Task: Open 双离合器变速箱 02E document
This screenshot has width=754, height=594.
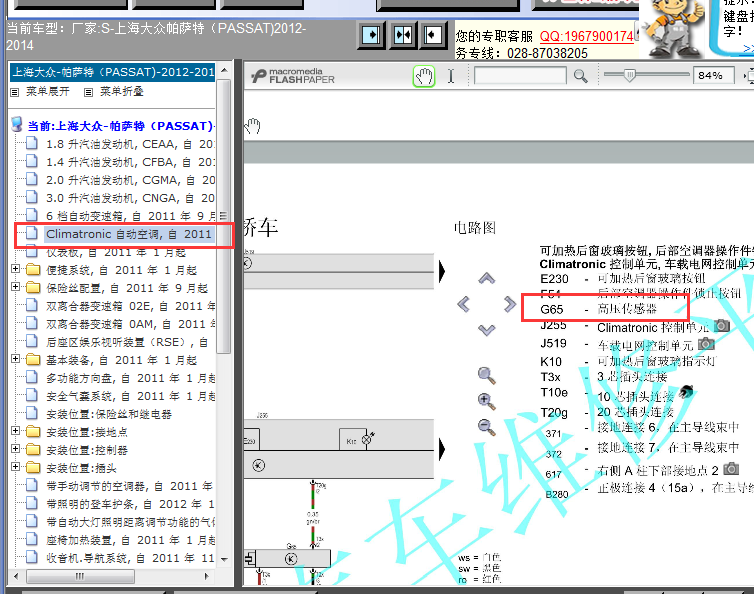Action: pyautogui.click(x=130, y=306)
